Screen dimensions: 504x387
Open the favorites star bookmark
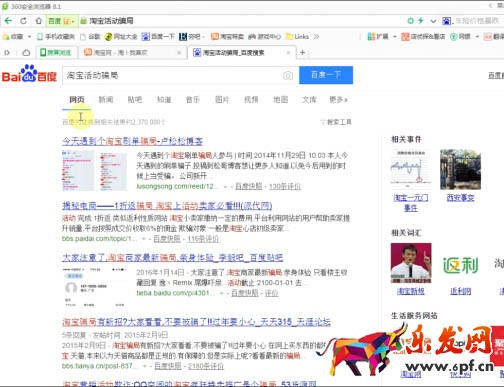(13, 37)
